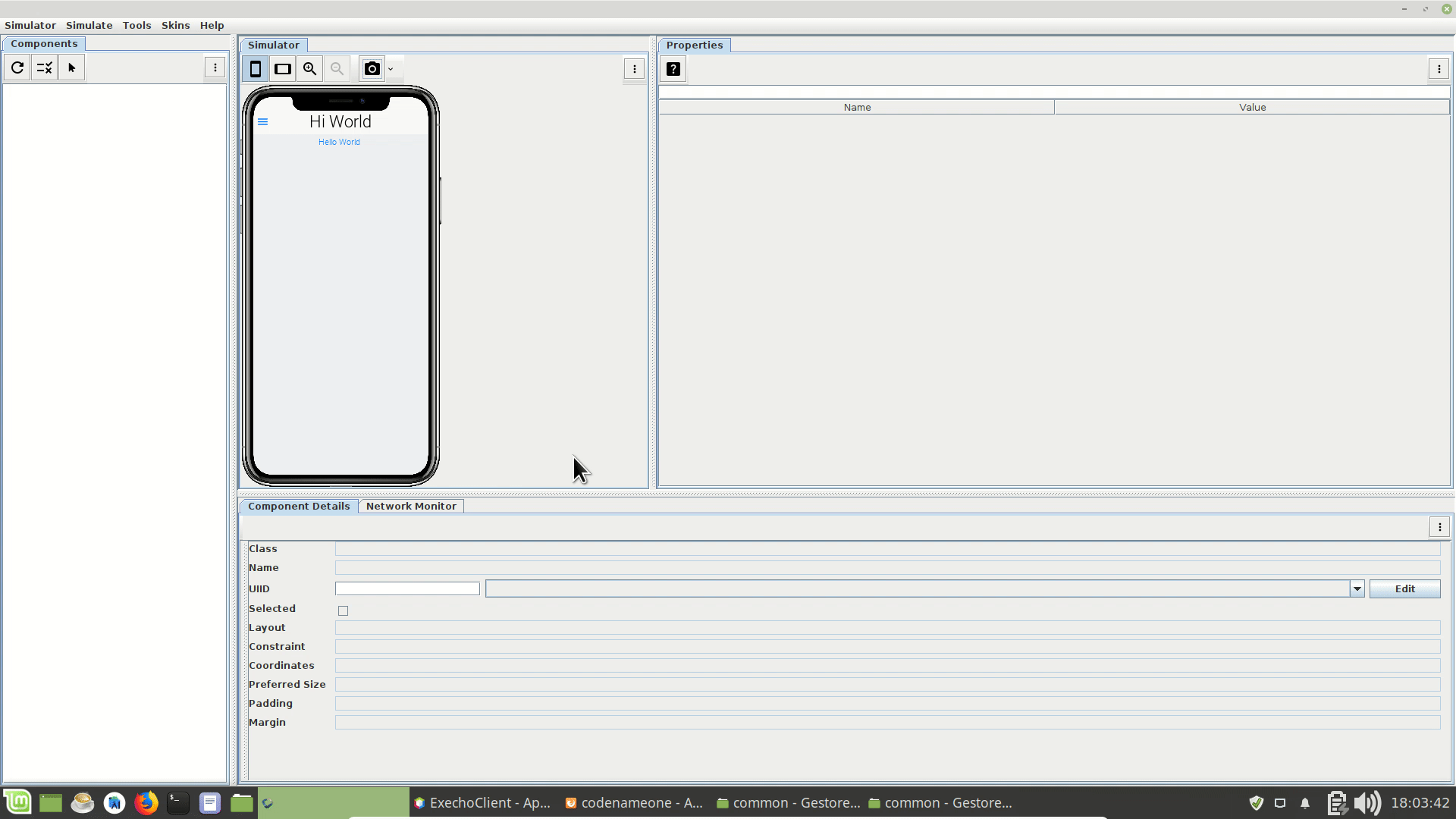Zoom in on the simulator display
Image resolution: width=1456 pixels, height=819 pixels.
click(x=309, y=68)
